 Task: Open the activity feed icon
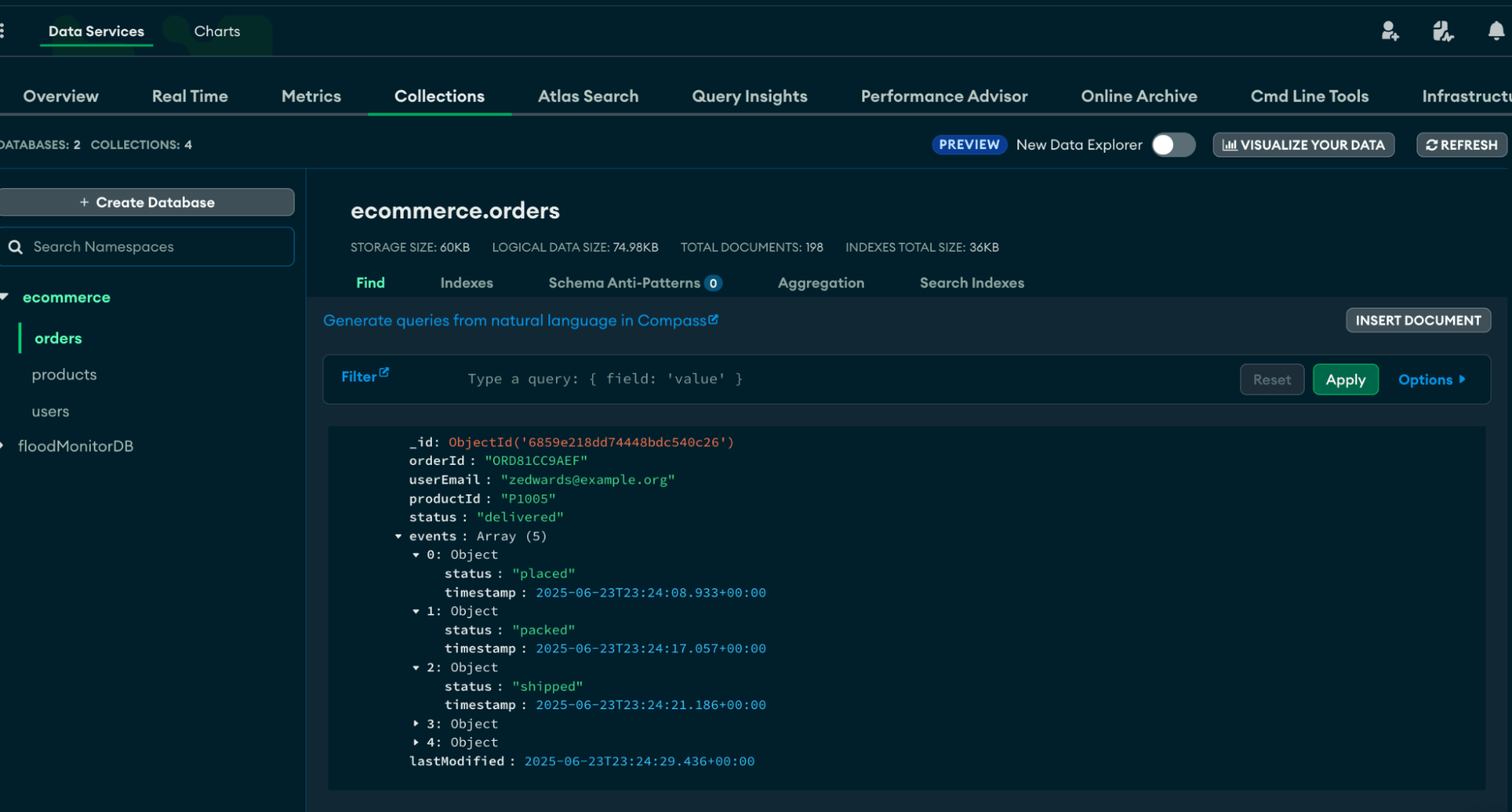[1443, 31]
